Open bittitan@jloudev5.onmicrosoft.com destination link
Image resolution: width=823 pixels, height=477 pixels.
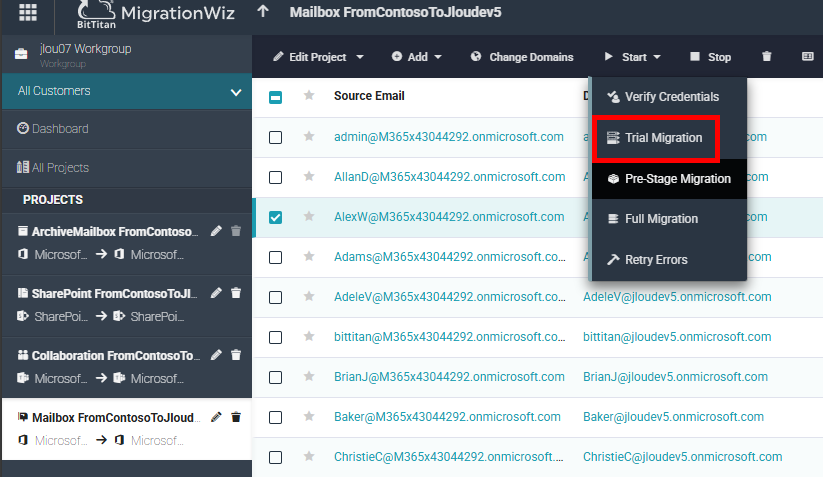point(677,337)
